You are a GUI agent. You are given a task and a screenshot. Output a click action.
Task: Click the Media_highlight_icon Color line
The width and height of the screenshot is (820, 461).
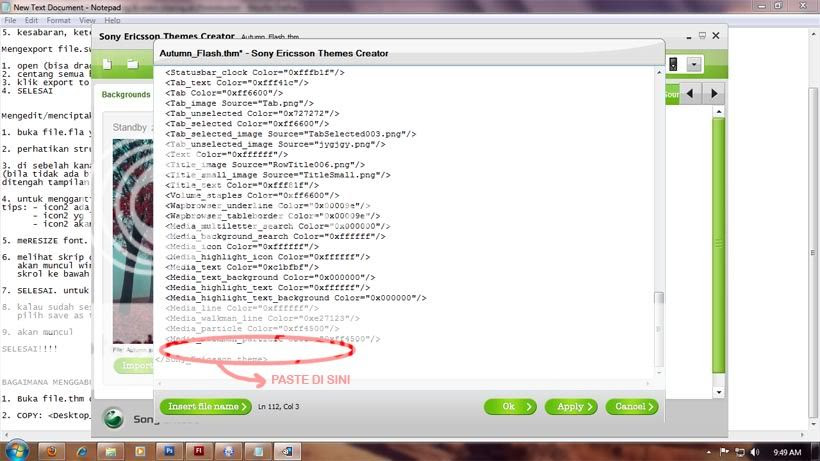(x=268, y=257)
